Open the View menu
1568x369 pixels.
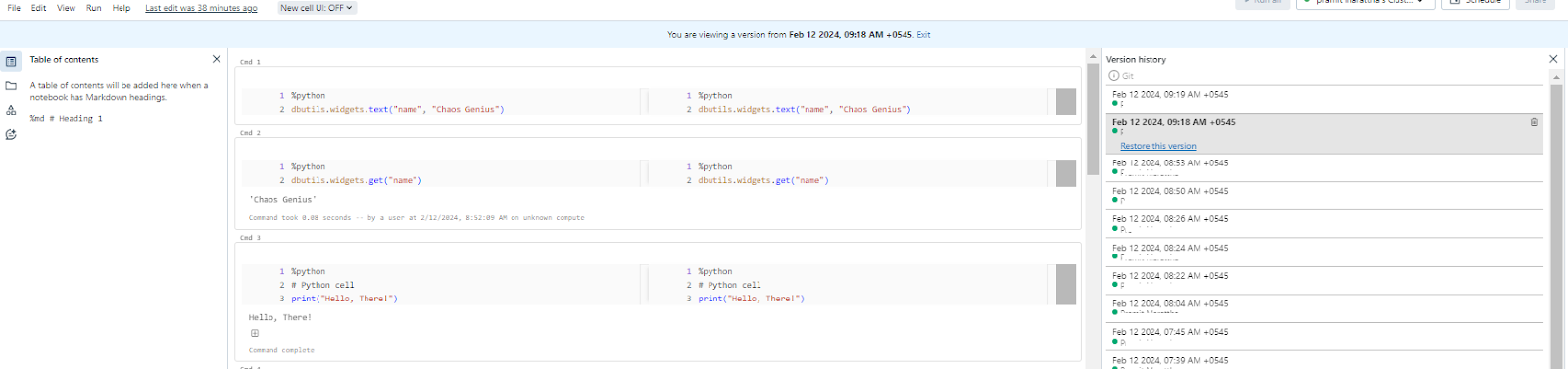point(66,8)
